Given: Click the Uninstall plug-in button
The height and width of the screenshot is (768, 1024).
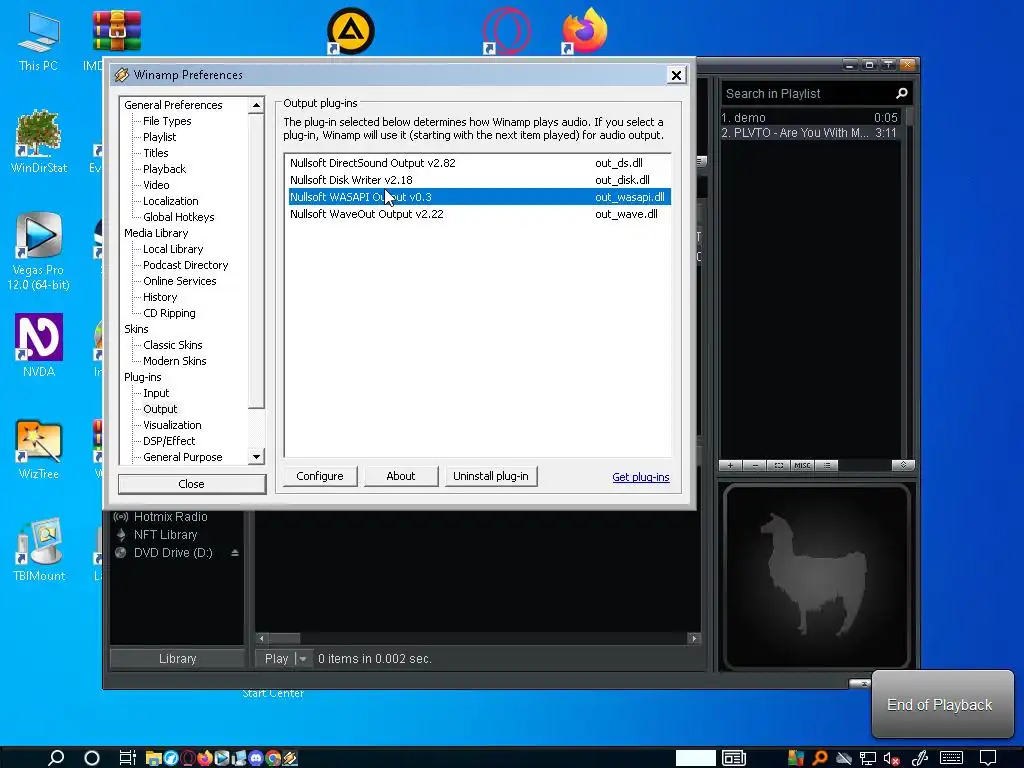Looking at the screenshot, I should (x=491, y=476).
